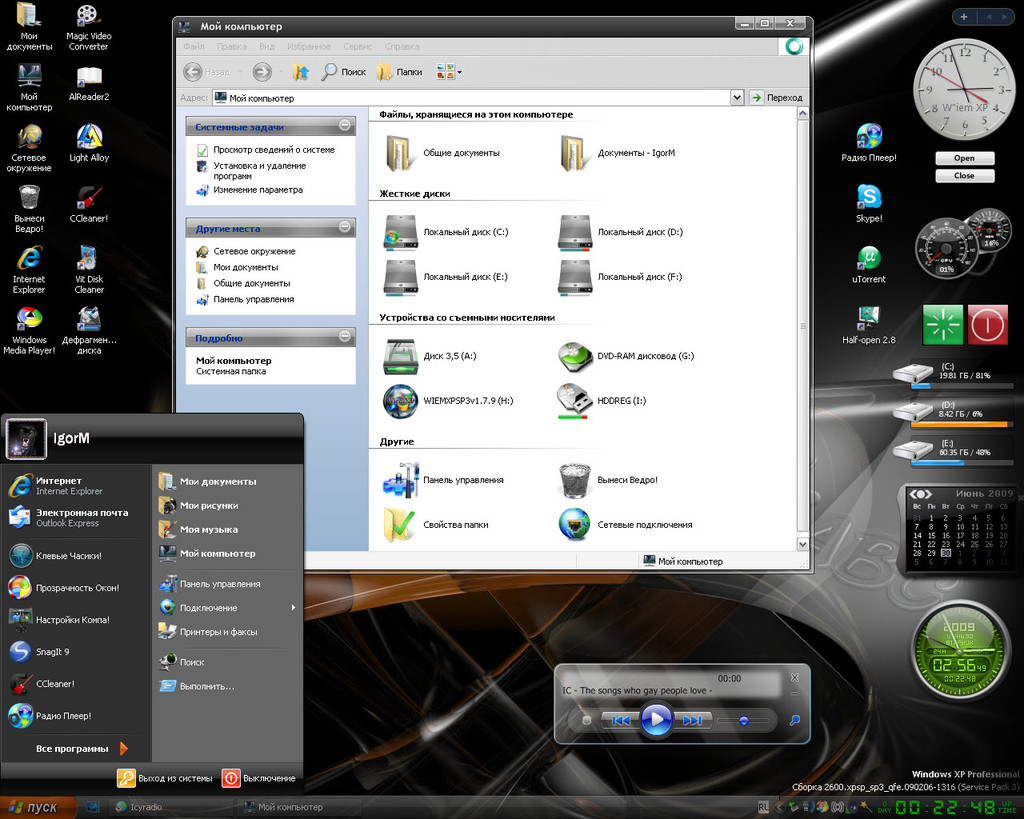Open Internet Explorer desktop icon
Screen dimensions: 1024x819
pos(29,269)
